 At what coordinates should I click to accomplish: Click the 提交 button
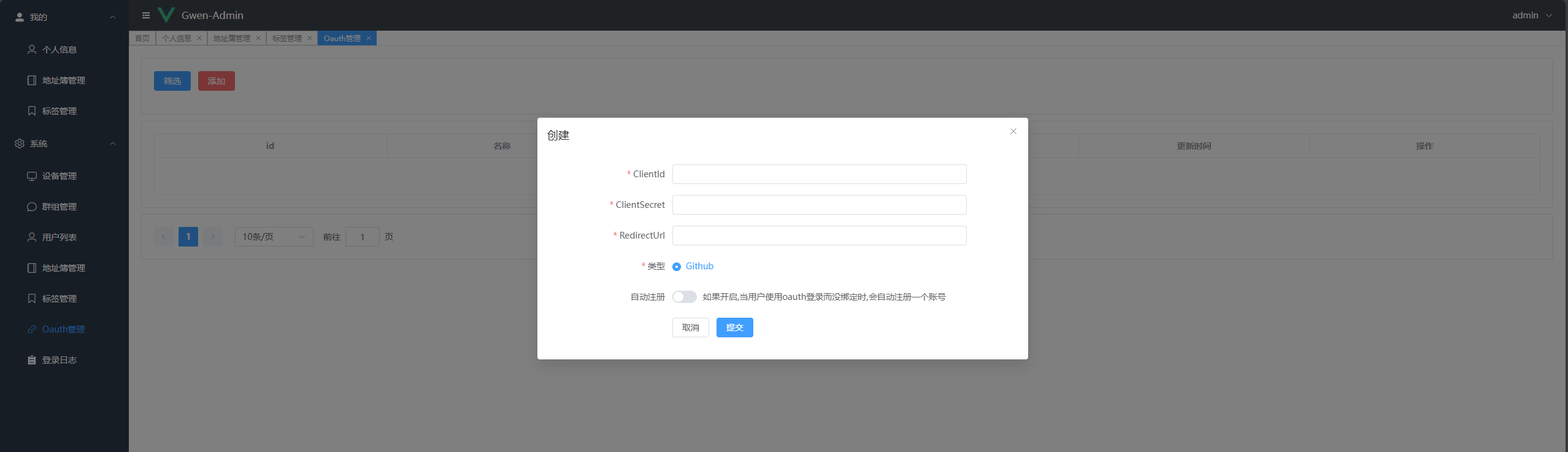point(734,328)
